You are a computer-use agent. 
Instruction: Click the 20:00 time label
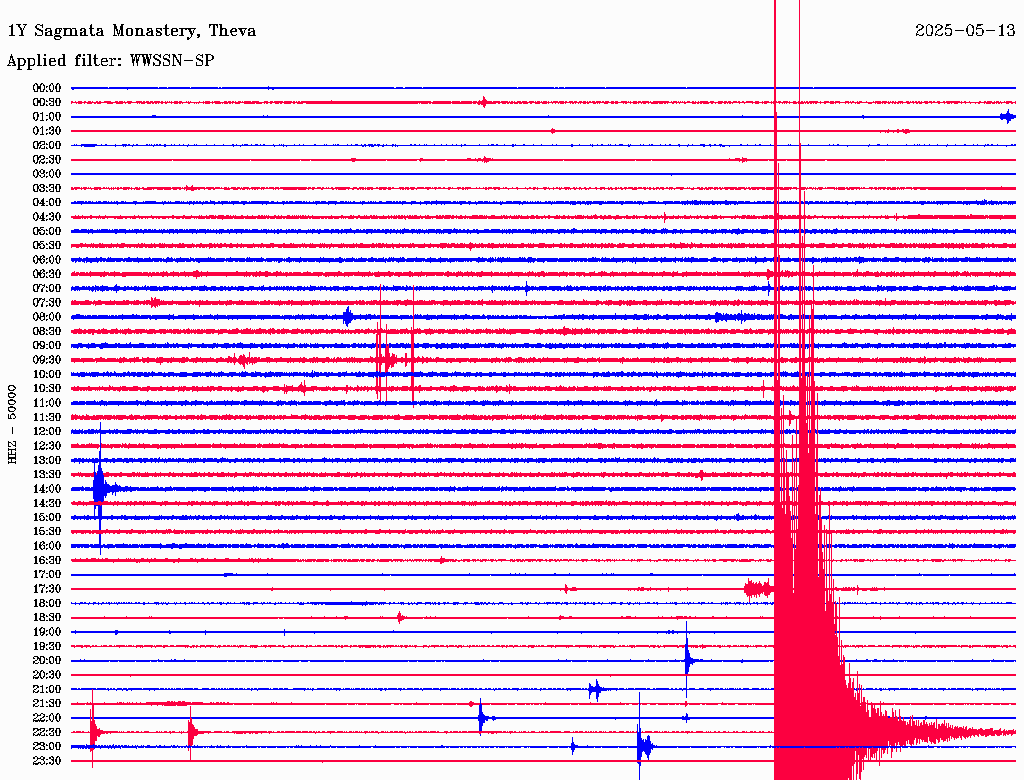pyautogui.click(x=47, y=660)
